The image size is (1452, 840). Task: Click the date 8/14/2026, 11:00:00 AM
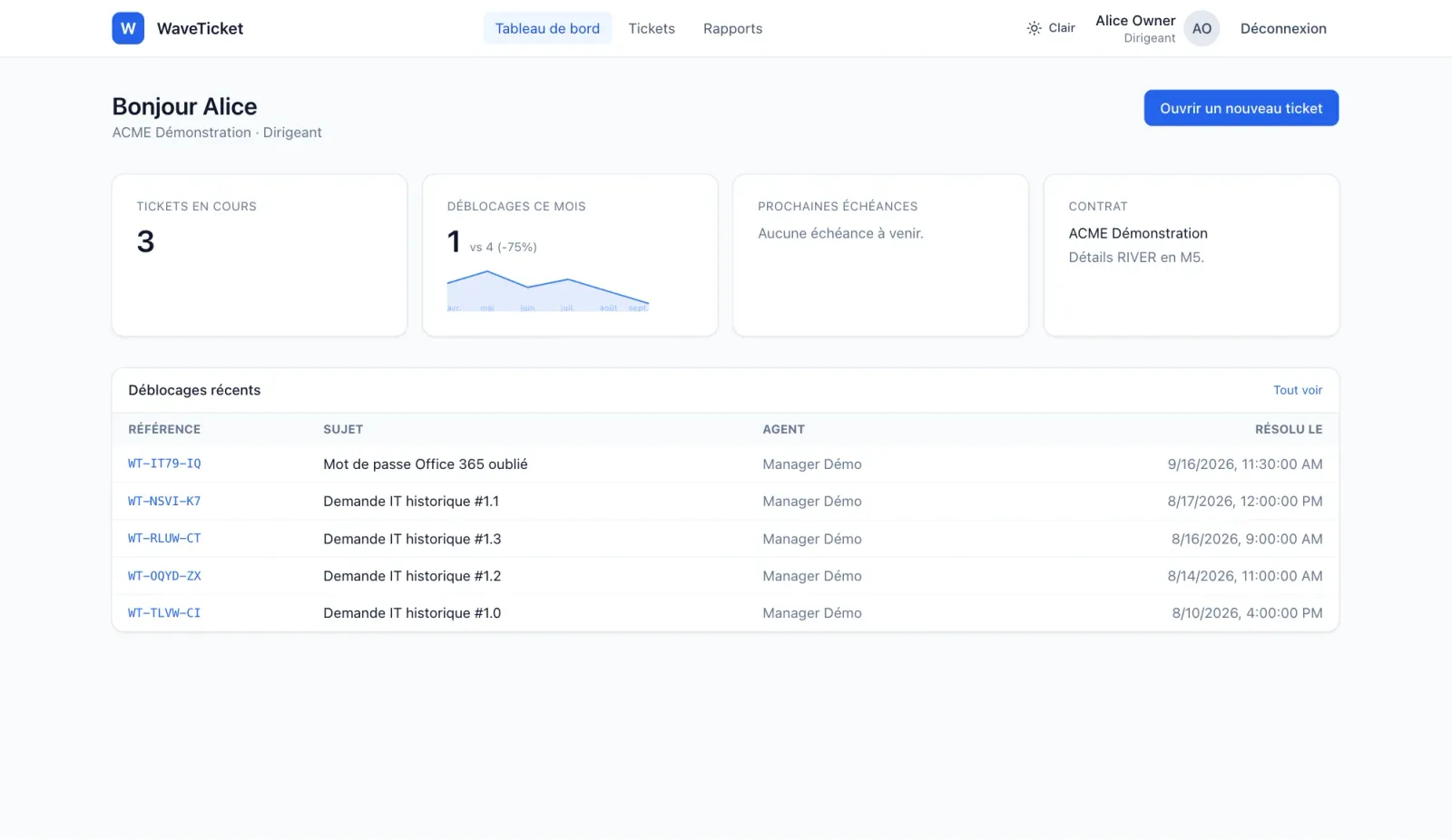click(x=1245, y=576)
